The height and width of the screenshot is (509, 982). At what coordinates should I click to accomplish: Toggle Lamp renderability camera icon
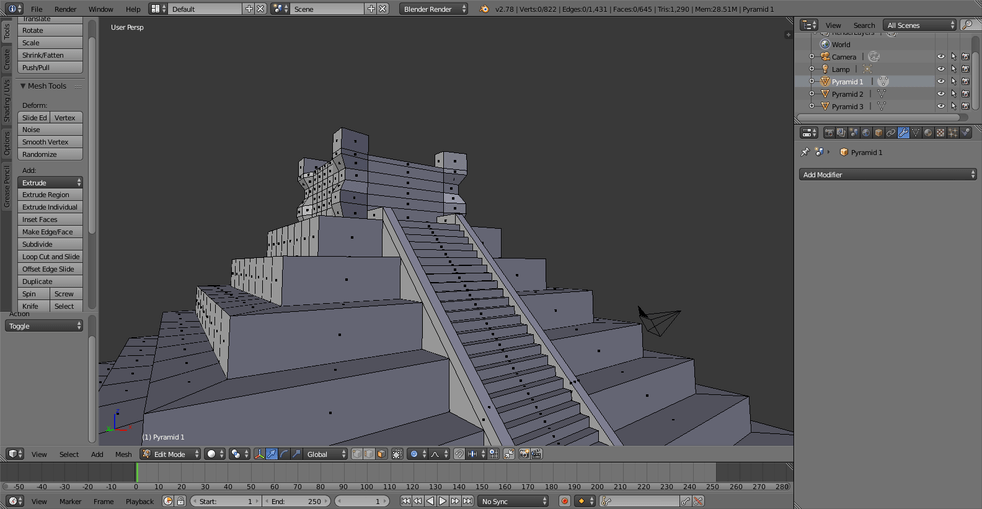[965, 69]
